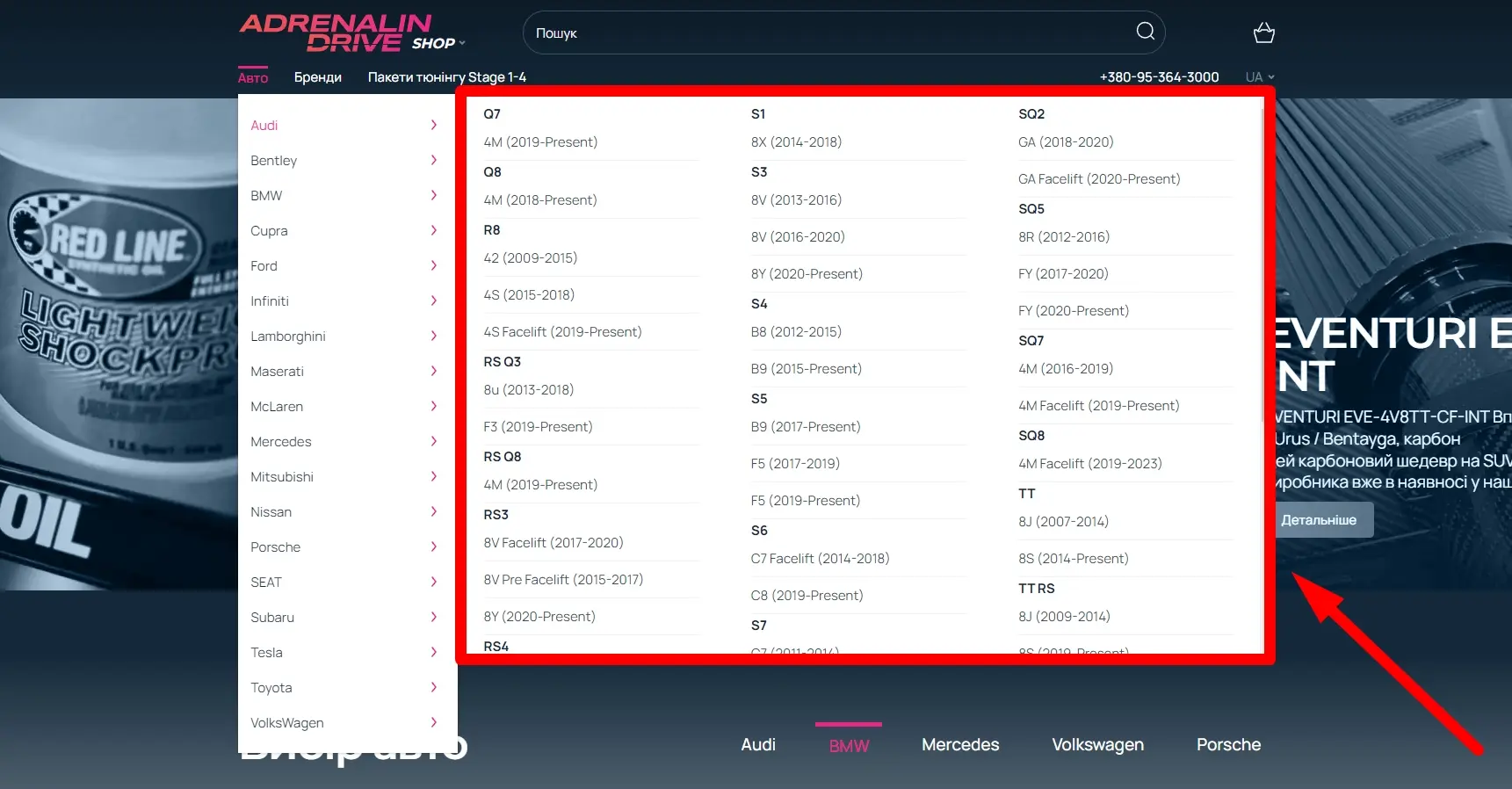The height and width of the screenshot is (789, 1512).
Task: Expand the McLaren submenu arrow
Action: pyautogui.click(x=434, y=406)
